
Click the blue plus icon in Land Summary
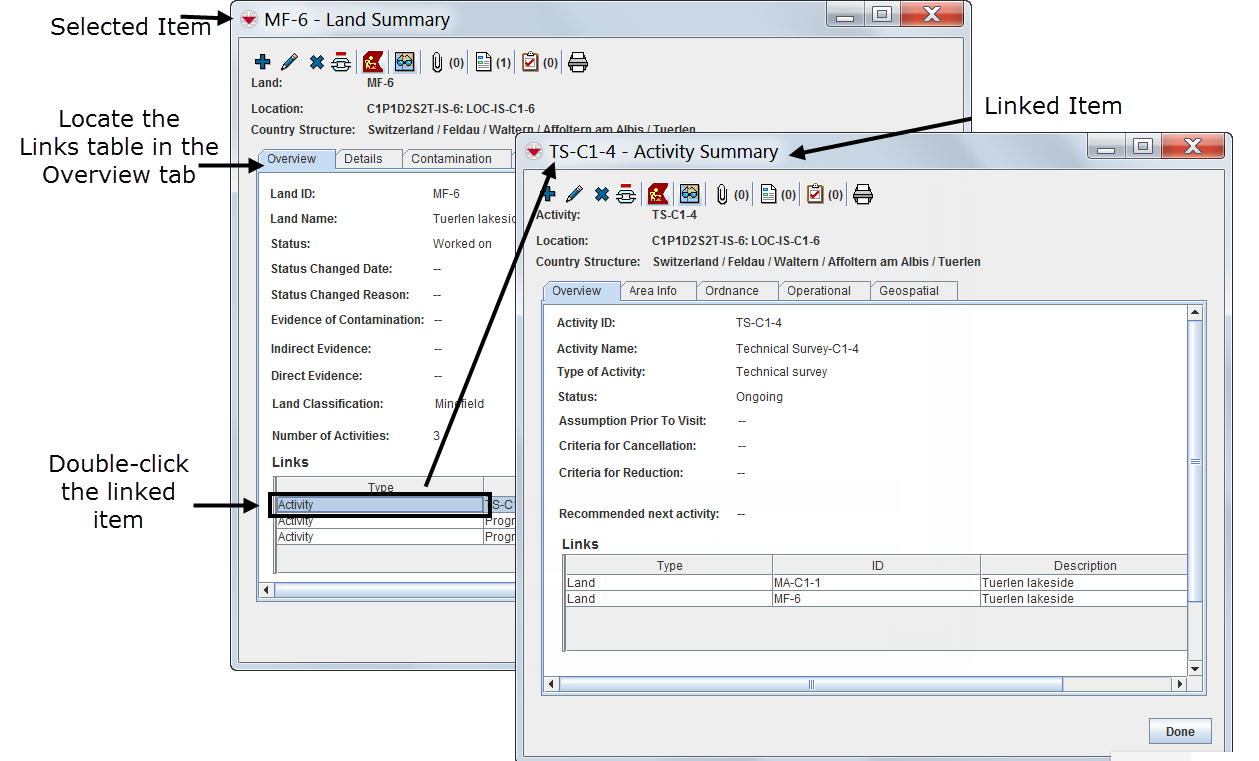click(263, 62)
